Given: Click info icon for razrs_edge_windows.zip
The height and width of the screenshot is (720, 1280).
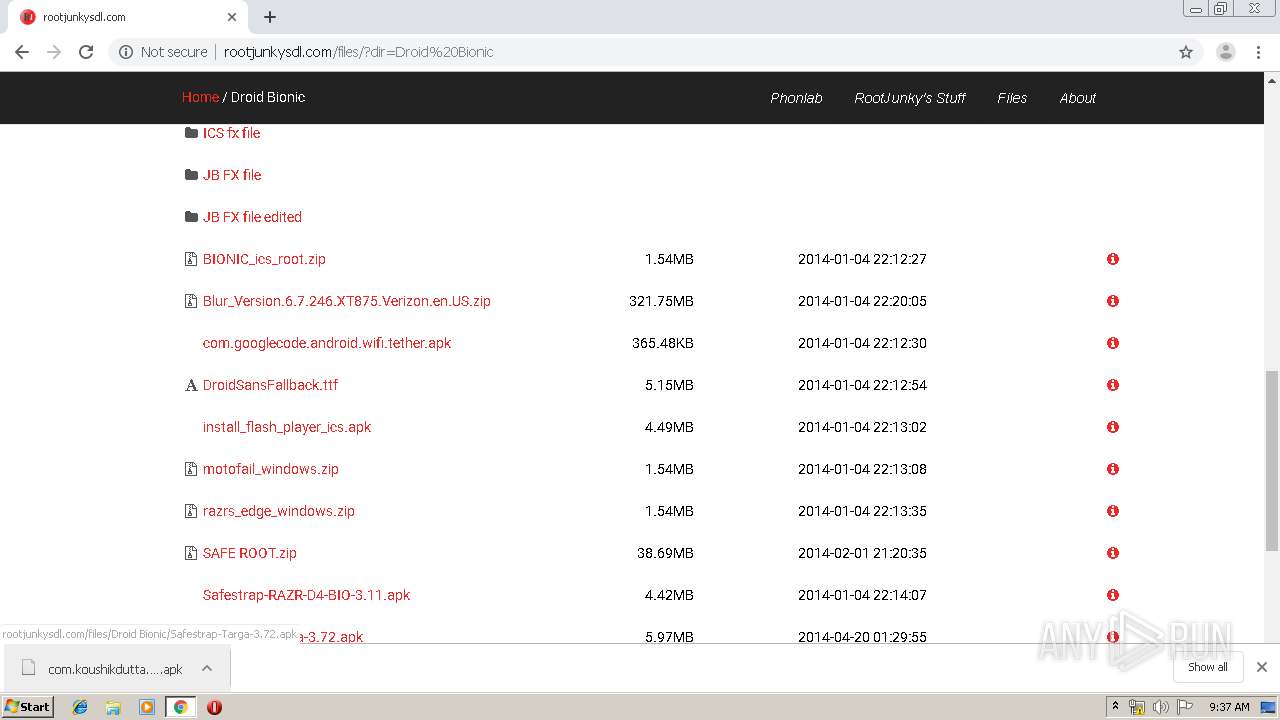Looking at the screenshot, I should pos(1112,511).
